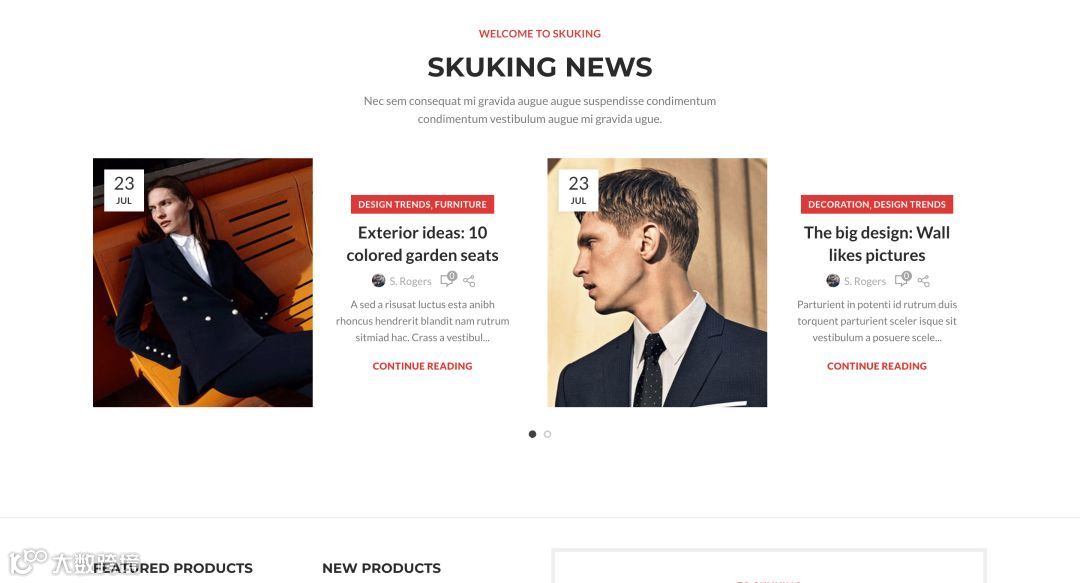Switch to Featured Products tab
1080x583 pixels.
point(173,568)
